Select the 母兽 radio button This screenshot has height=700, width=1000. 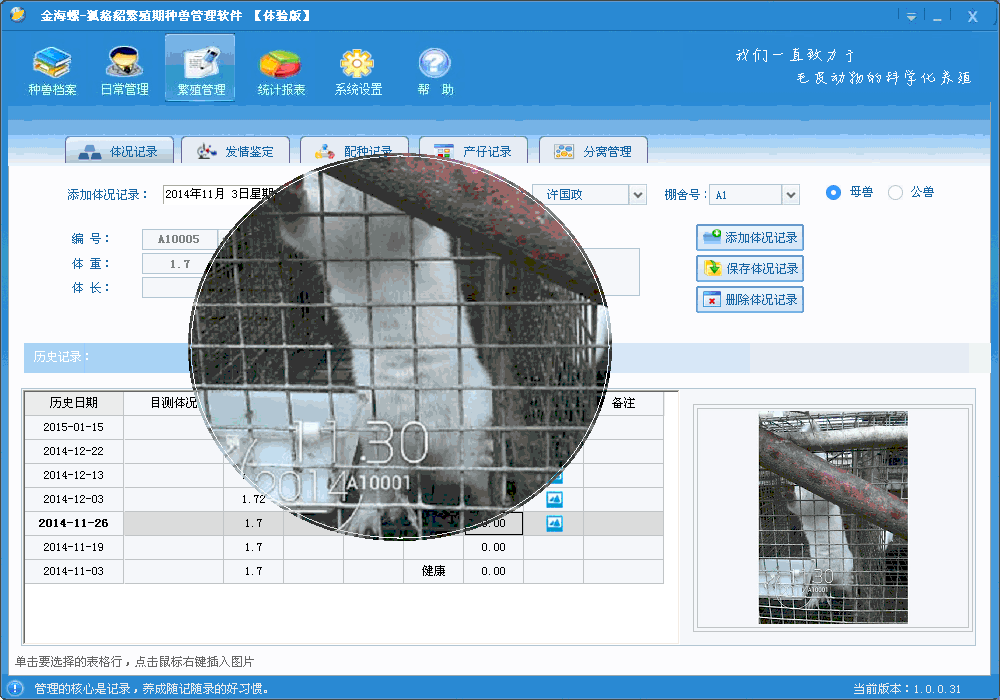pos(833,192)
